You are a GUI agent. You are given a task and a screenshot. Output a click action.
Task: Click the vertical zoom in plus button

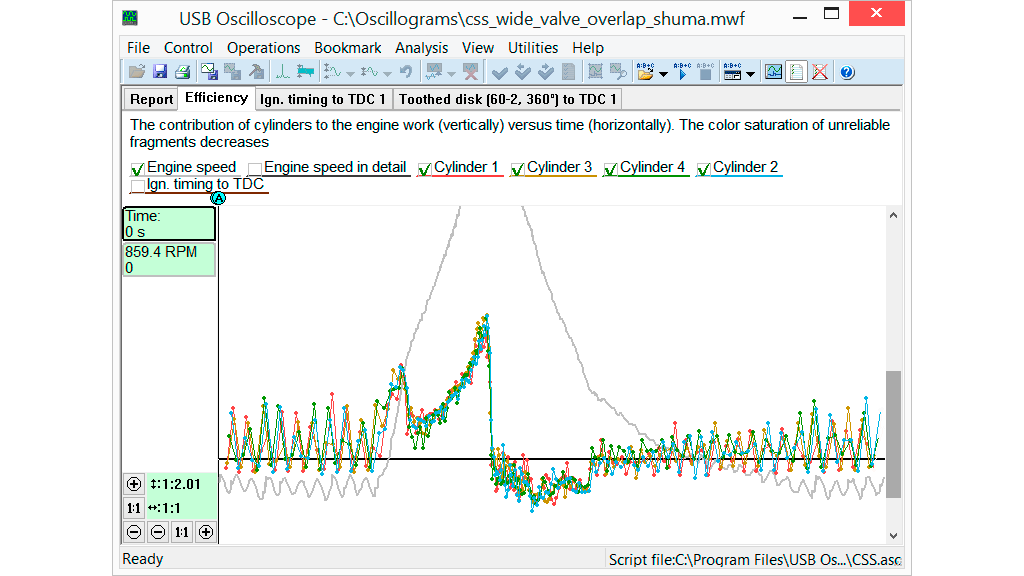(x=134, y=485)
